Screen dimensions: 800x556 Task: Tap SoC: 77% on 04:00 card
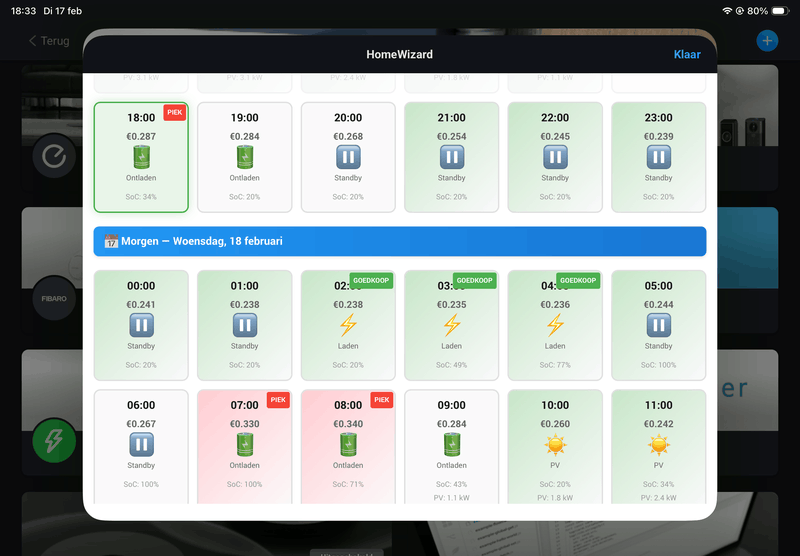[555, 365]
